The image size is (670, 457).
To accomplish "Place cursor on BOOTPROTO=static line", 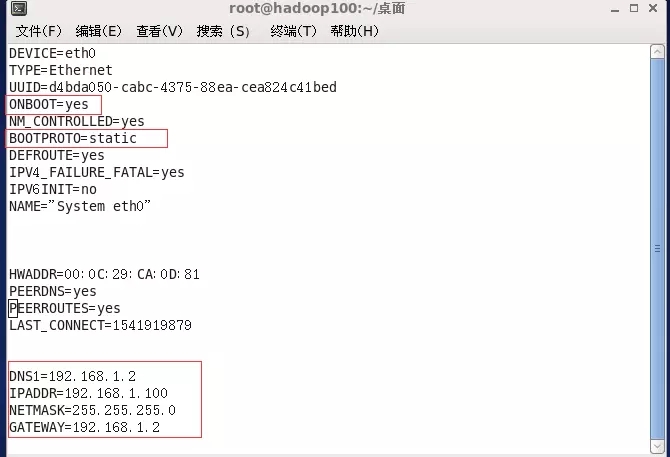I will click(x=73, y=138).
